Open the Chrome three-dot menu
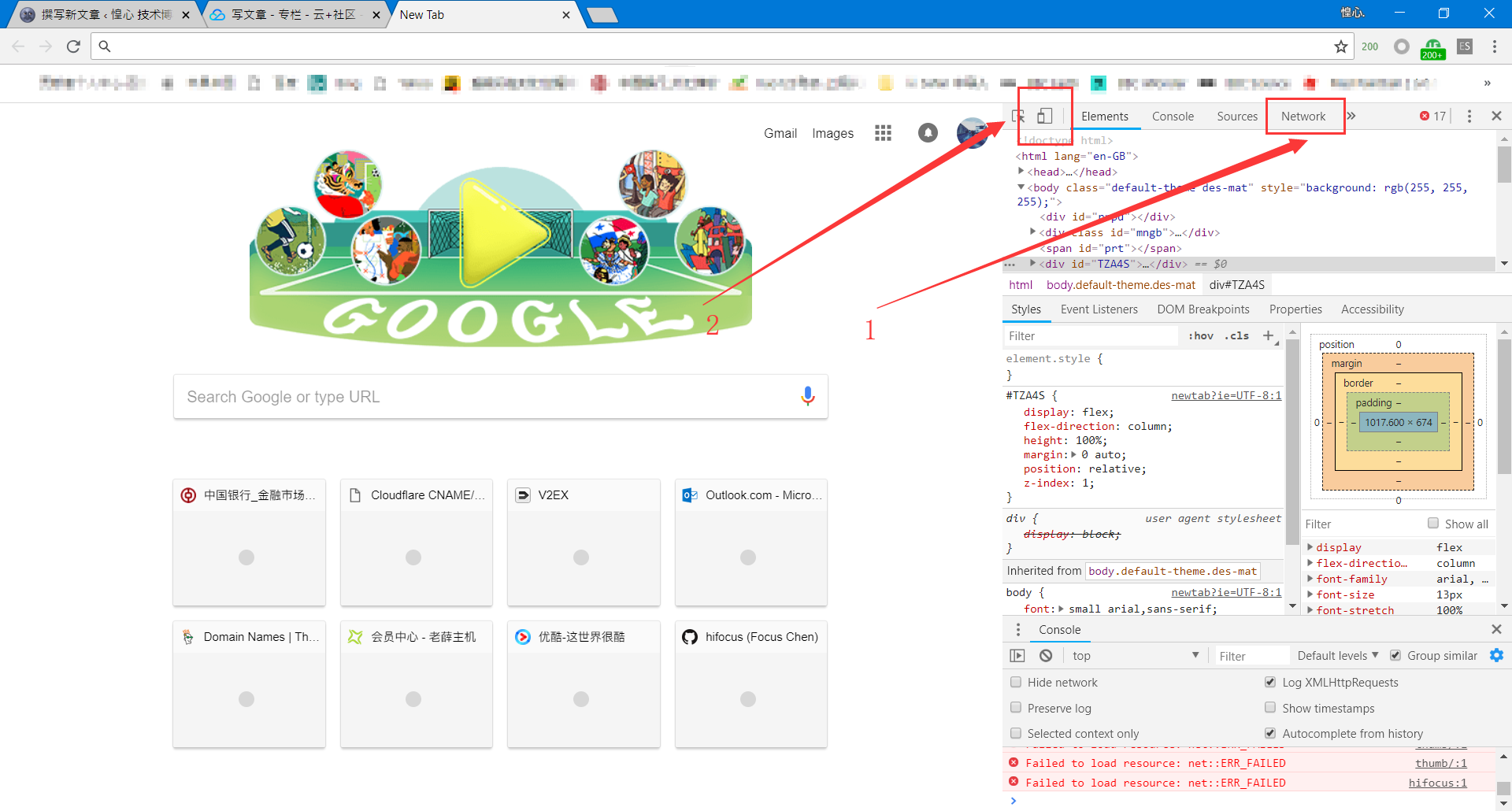The height and width of the screenshot is (811, 1512). click(1495, 46)
